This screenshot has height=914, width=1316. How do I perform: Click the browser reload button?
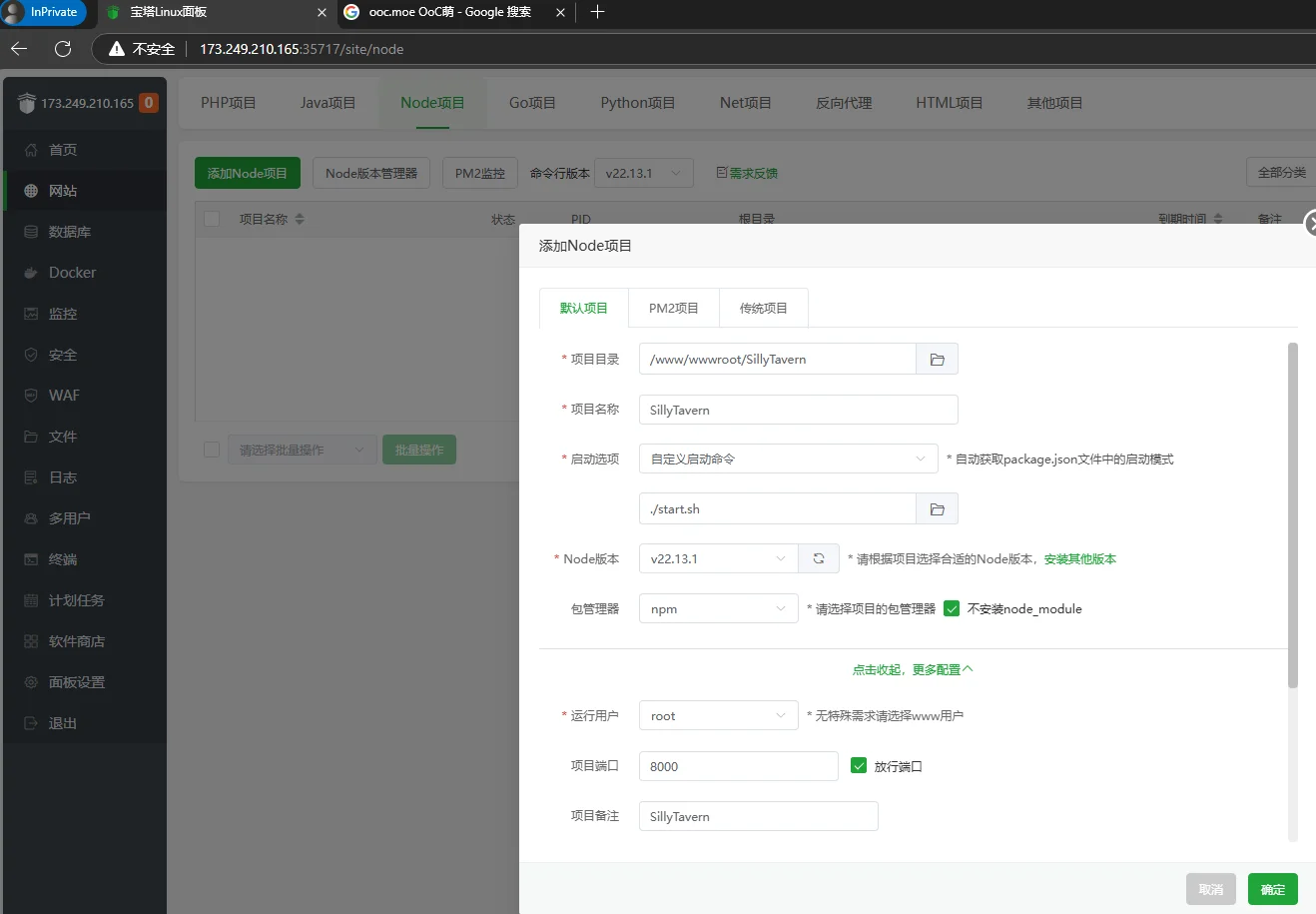point(63,49)
